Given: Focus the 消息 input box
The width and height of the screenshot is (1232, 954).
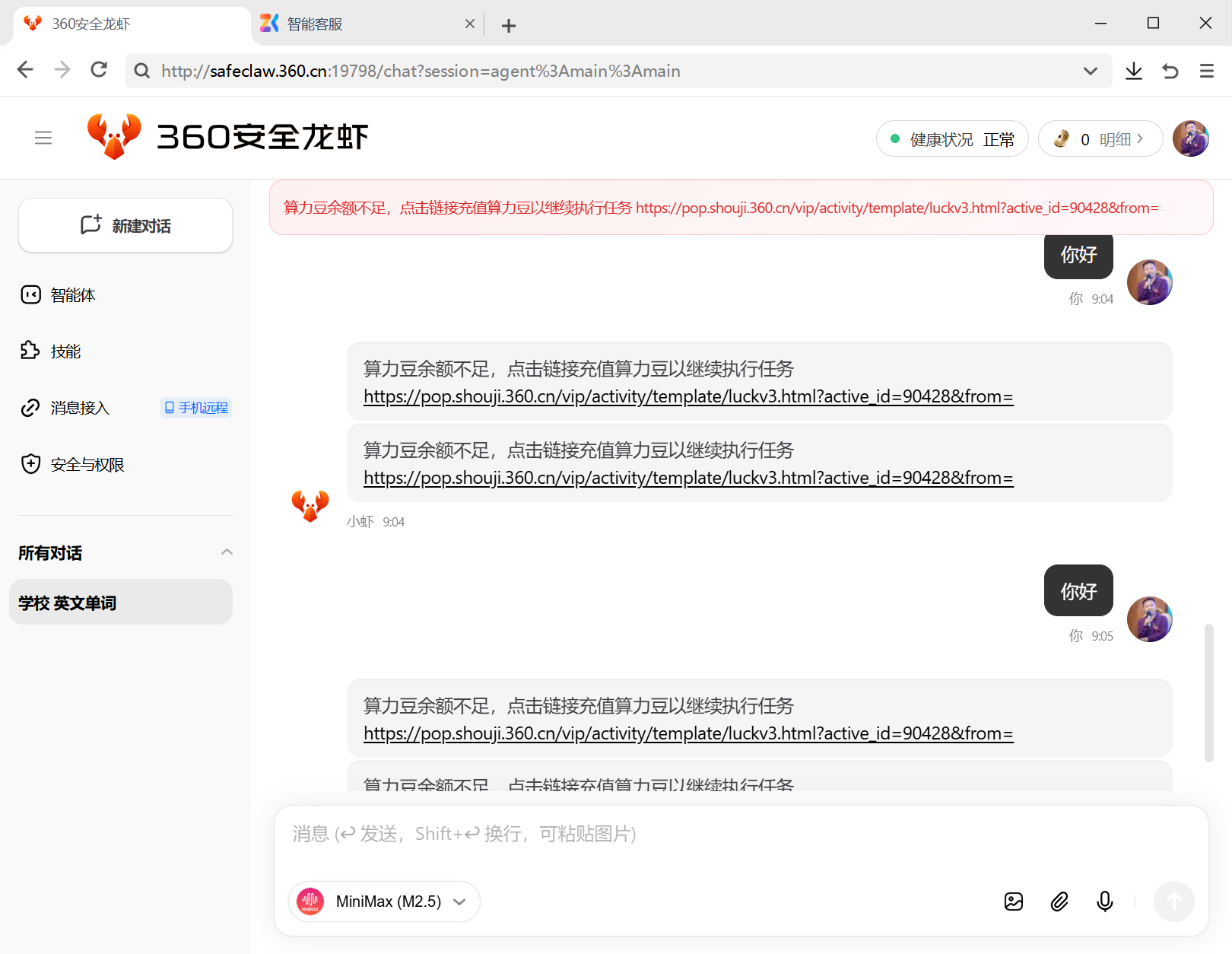Looking at the screenshot, I should (x=741, y=835).
